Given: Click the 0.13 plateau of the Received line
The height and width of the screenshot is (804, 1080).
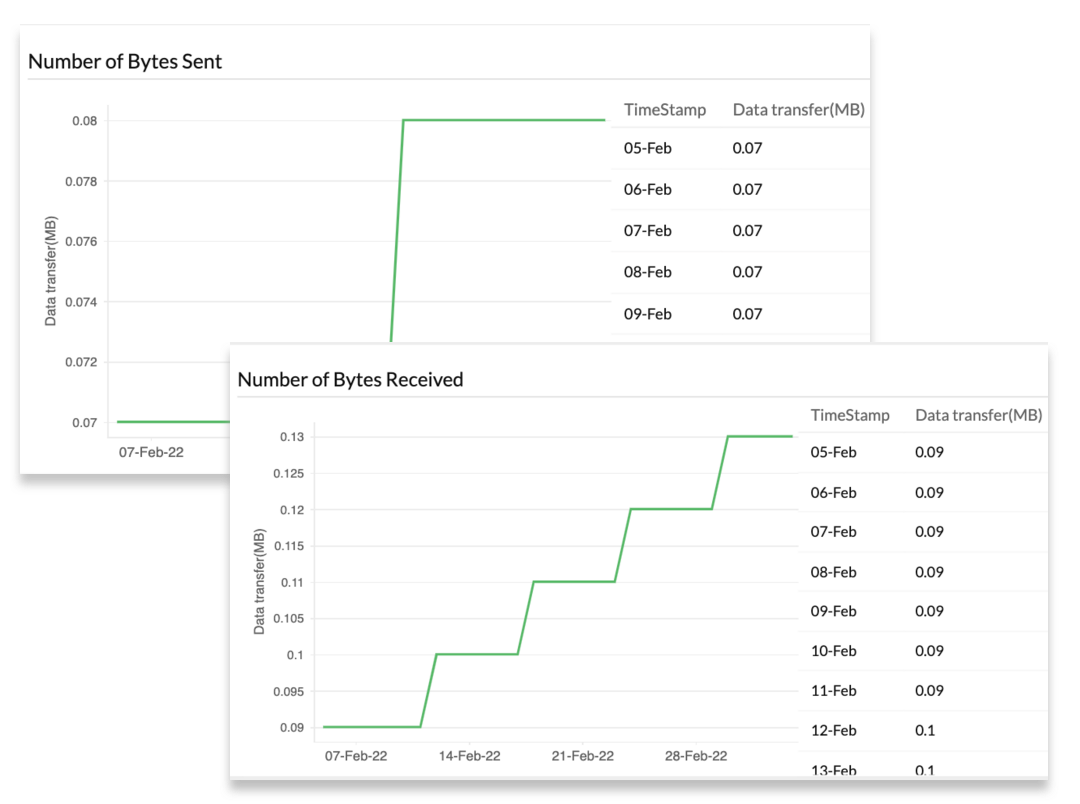Looking at the screenshot, I should 760,436.
